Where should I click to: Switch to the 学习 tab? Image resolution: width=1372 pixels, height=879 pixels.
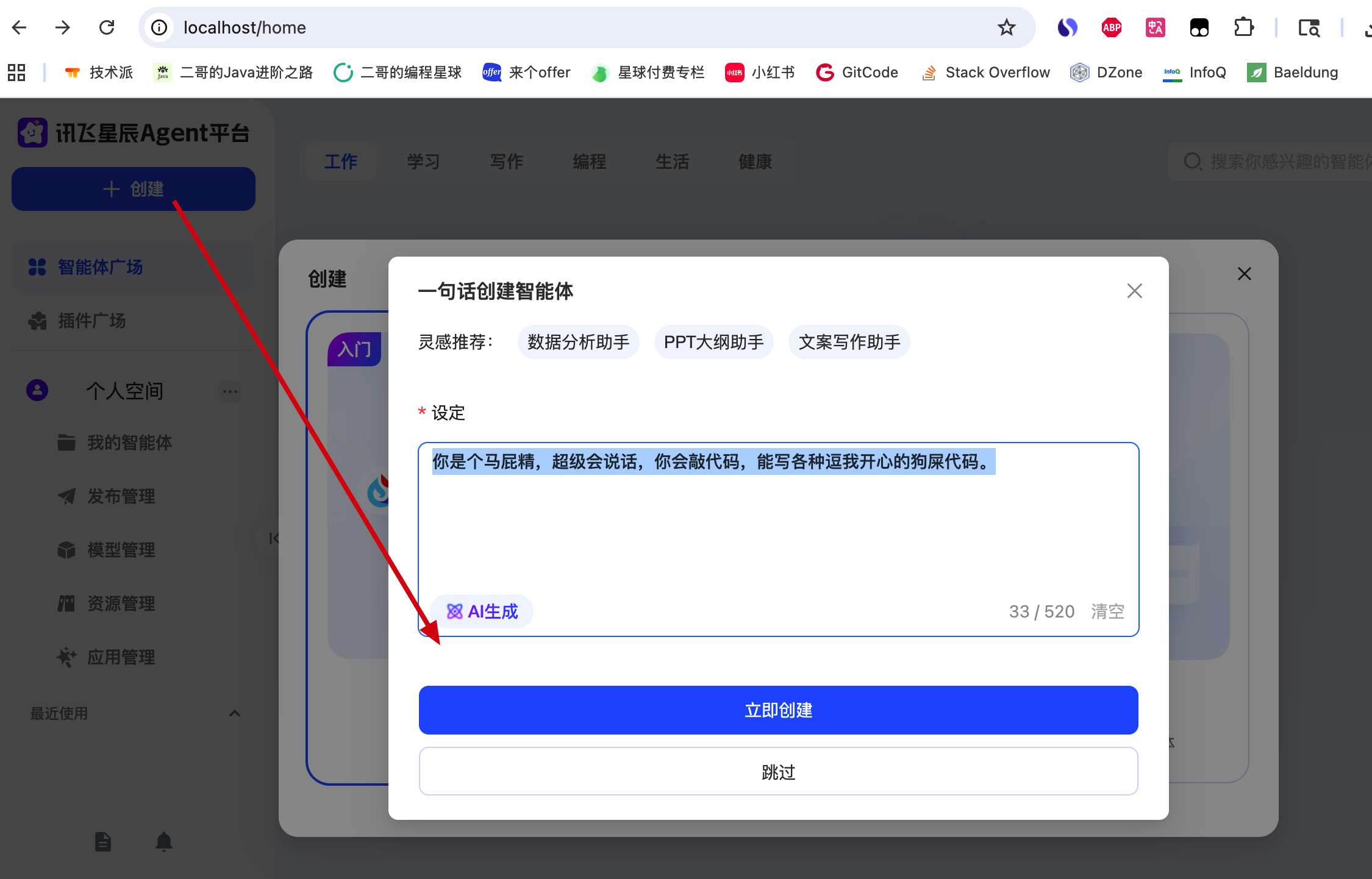(423, 162)
